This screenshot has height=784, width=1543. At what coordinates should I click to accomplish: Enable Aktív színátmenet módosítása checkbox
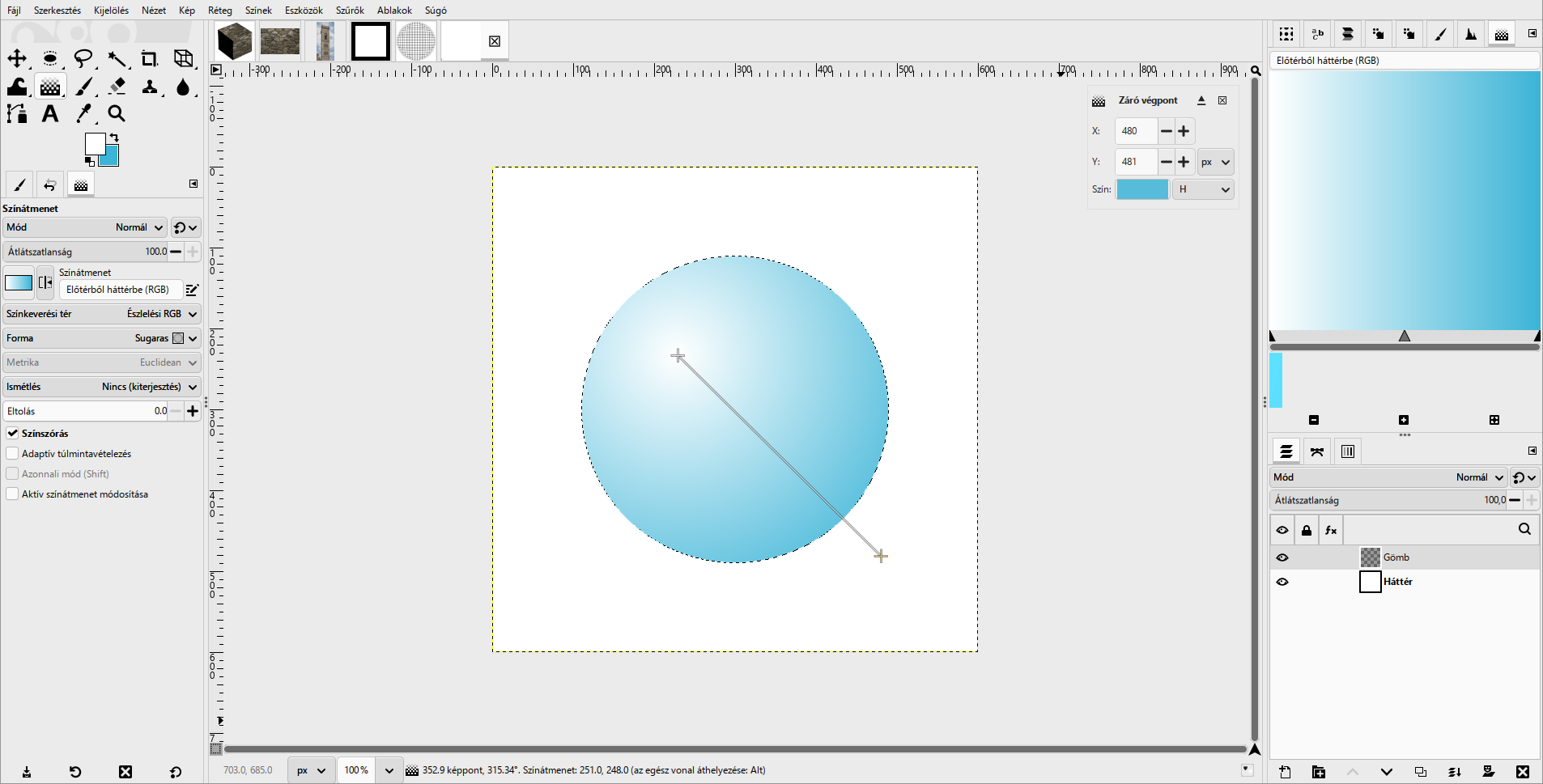(12, 494)
